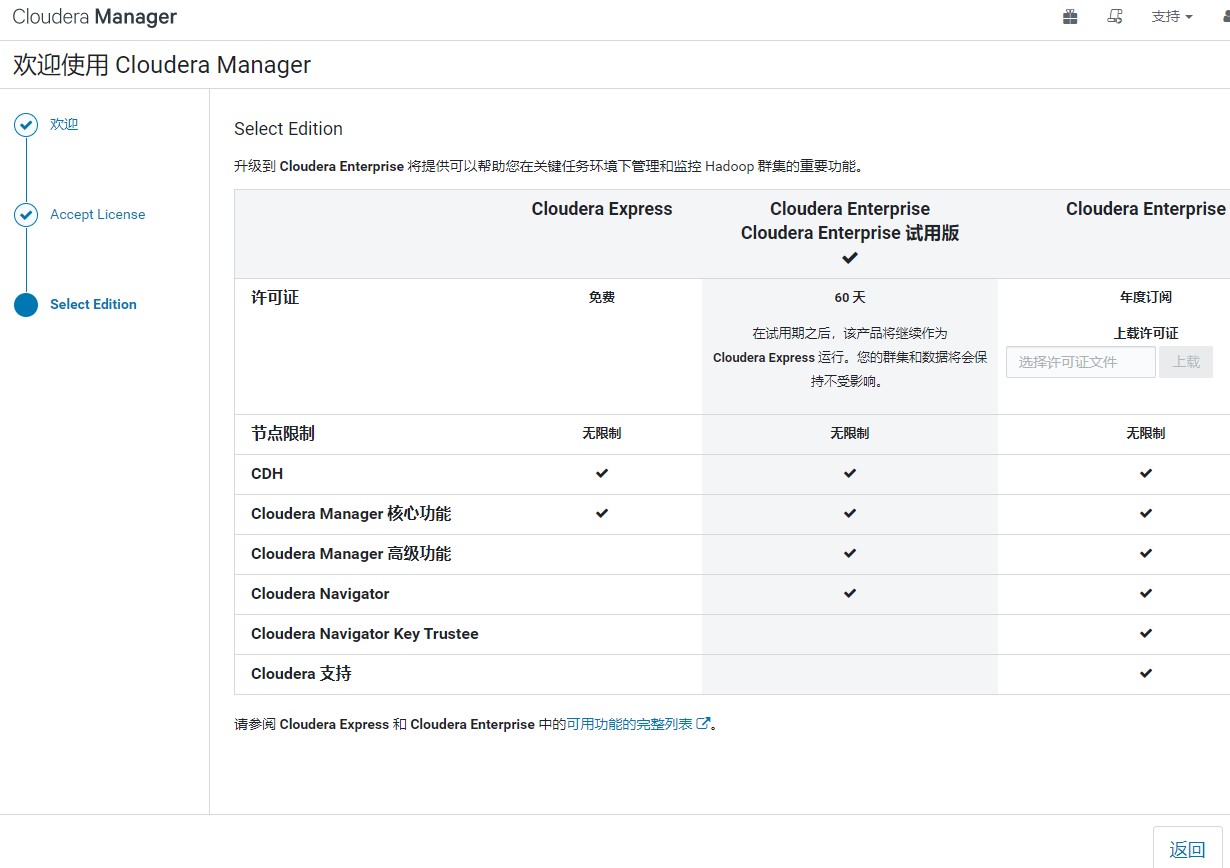The width and height of the screenshot is (1230, 868).
Task: Click the 节点限制 row label
Action: [283, 434]
